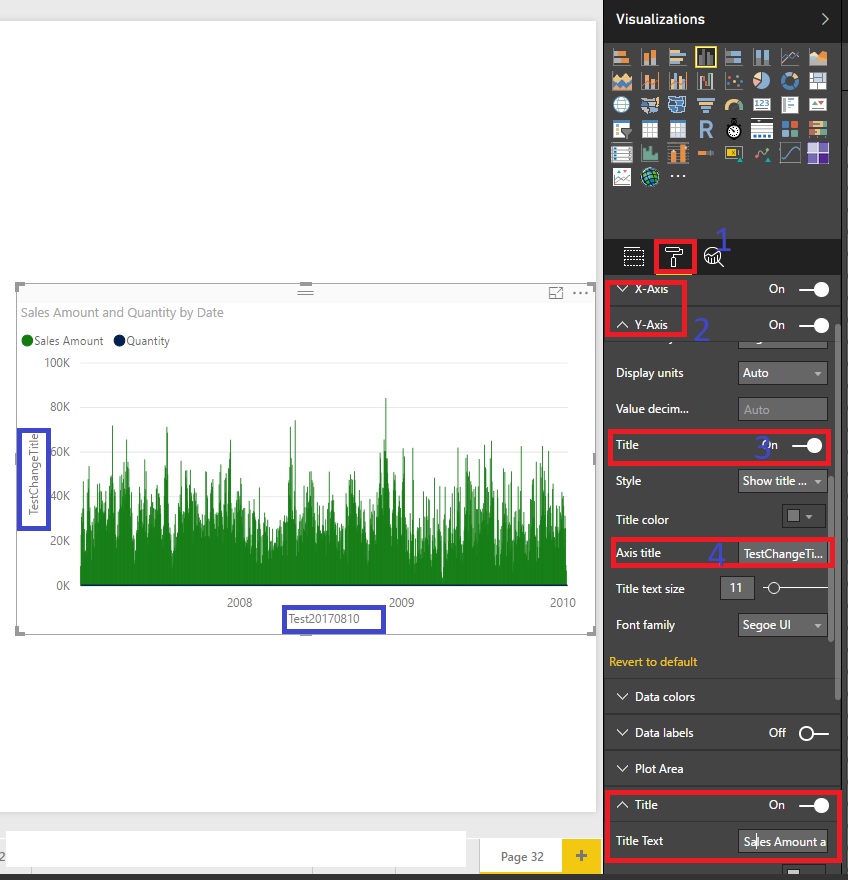Collapse the Visualizations pane arrow

pyautogui.click(x=825, y=19)
